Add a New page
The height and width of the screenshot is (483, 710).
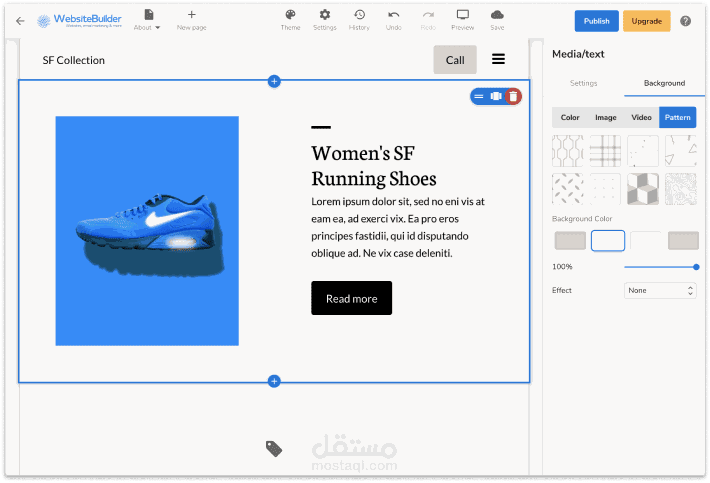click(x=192, y=20)
